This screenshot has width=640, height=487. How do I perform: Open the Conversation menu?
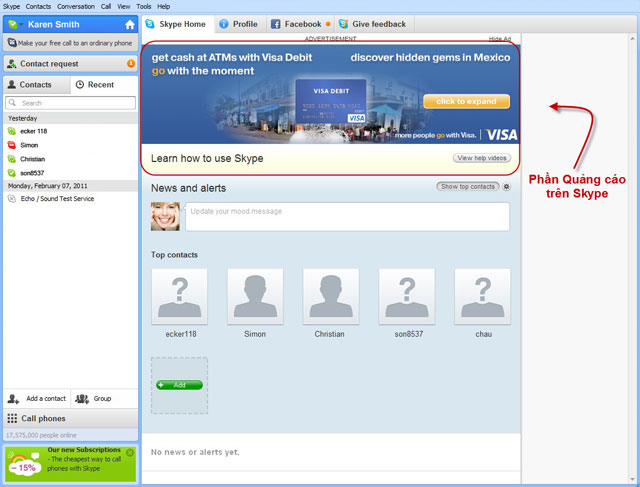pyautogui.click(x=76, y=7)
